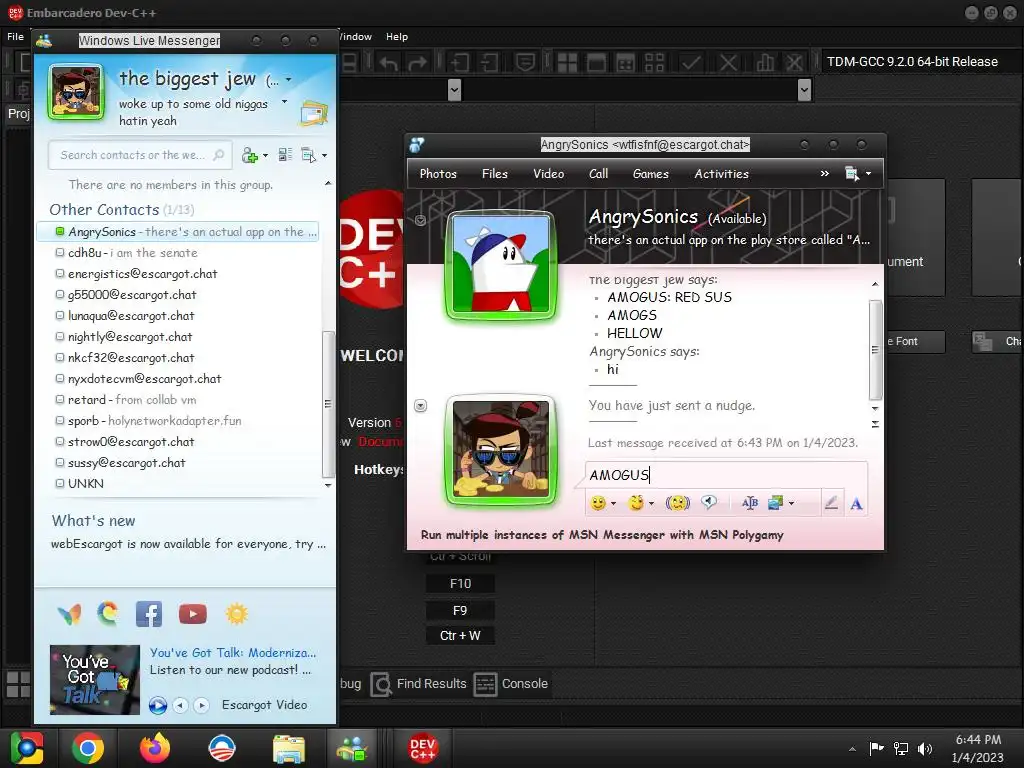
Task: Switch to the Find Results tab
Action: tap(419, 684)
